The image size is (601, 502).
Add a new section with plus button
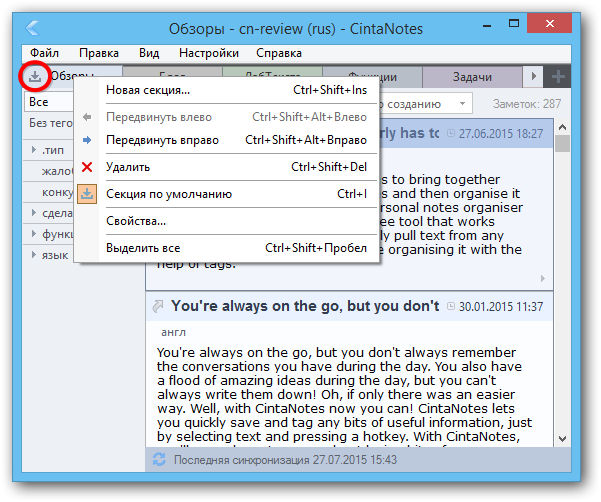pyautogui.click(x=558, y=77)
